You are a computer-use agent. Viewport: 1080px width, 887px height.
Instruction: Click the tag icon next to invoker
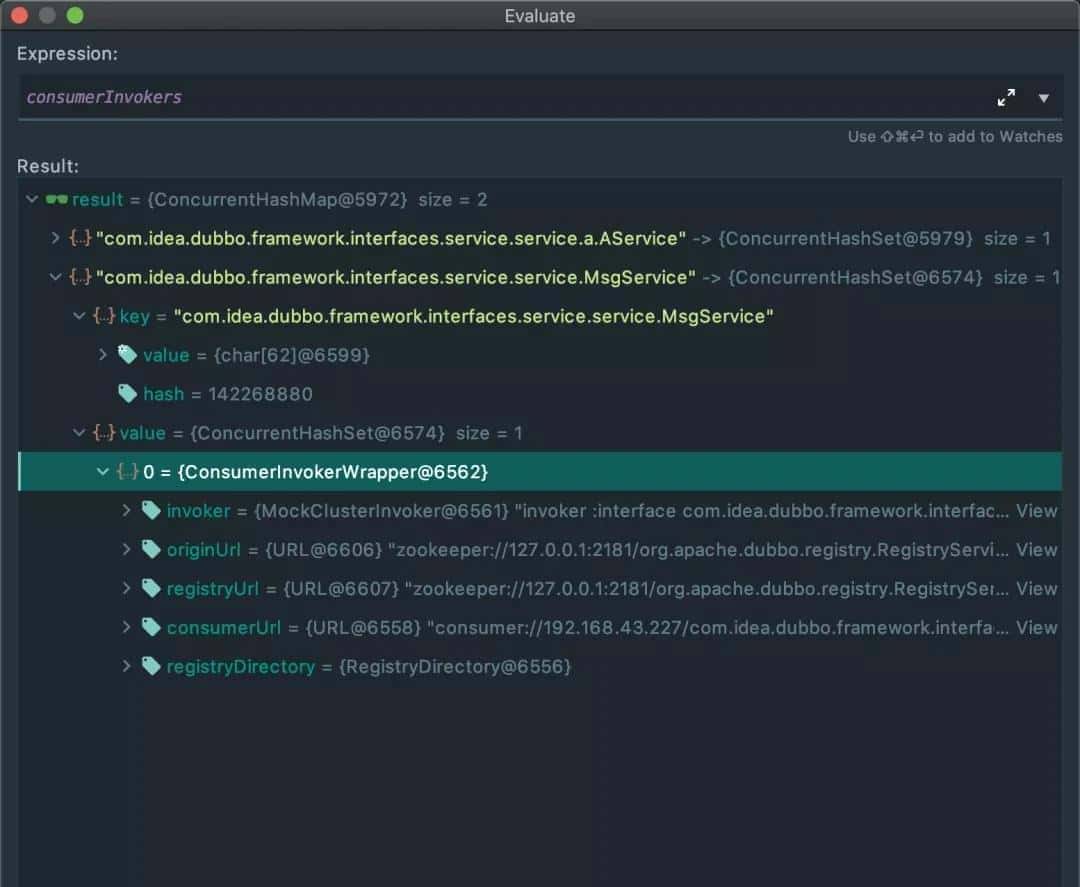(x=151, y=511)
